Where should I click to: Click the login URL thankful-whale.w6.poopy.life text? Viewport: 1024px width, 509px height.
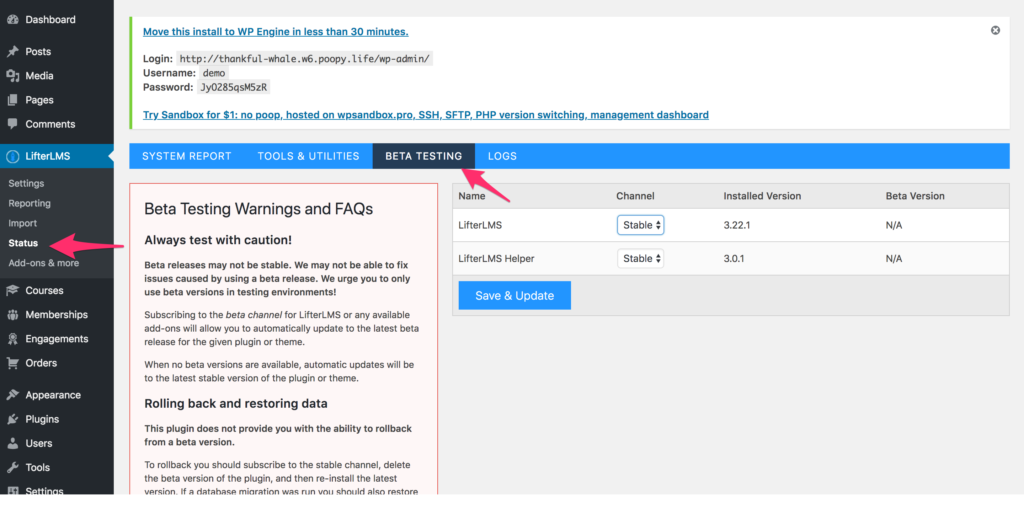pos(305,58)
